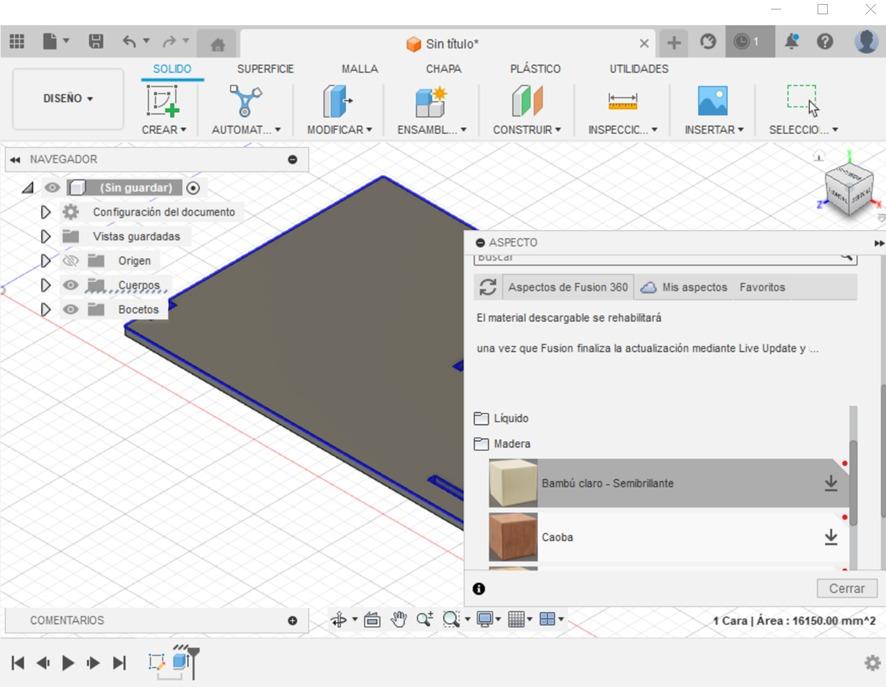Open the Madera folder

[x=502, y=443]
